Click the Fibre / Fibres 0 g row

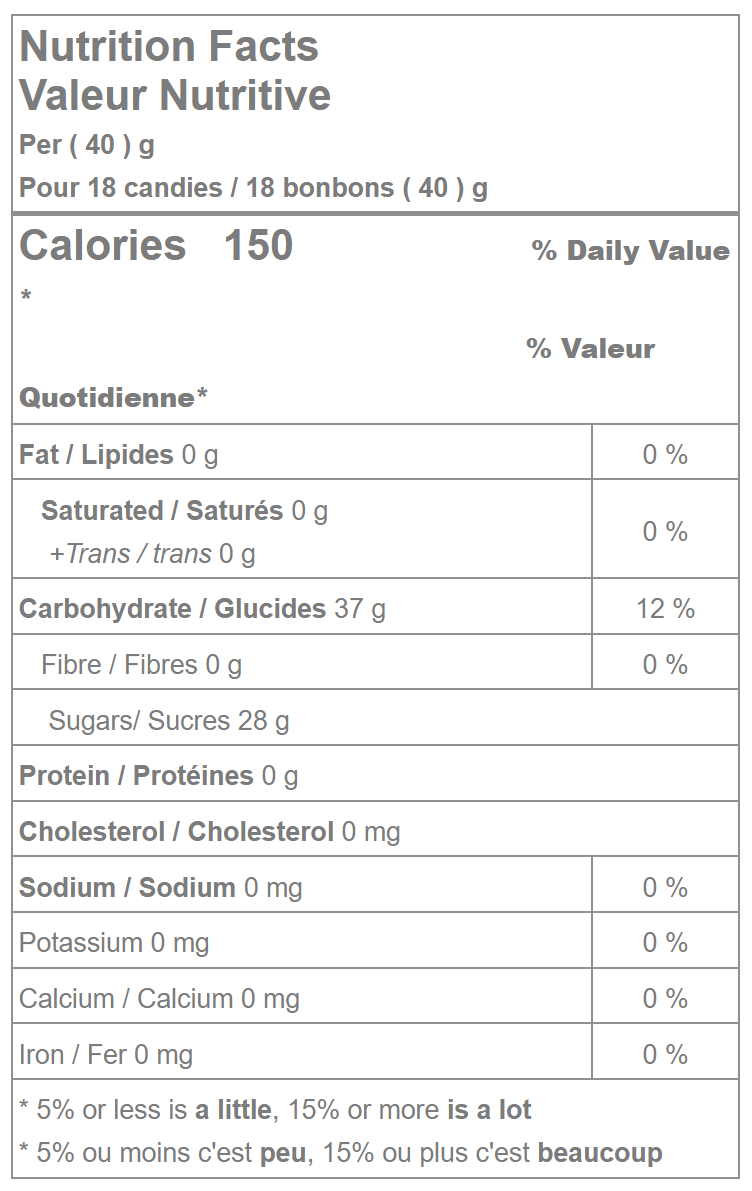click(x=141, y=665)
